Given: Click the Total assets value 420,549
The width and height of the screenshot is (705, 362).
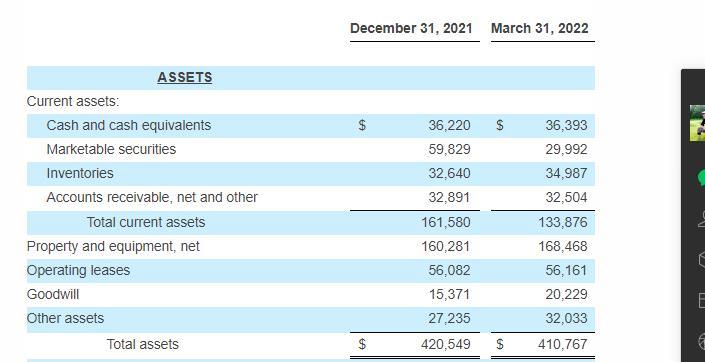Looking at the screenshot, I should [446, 344].
